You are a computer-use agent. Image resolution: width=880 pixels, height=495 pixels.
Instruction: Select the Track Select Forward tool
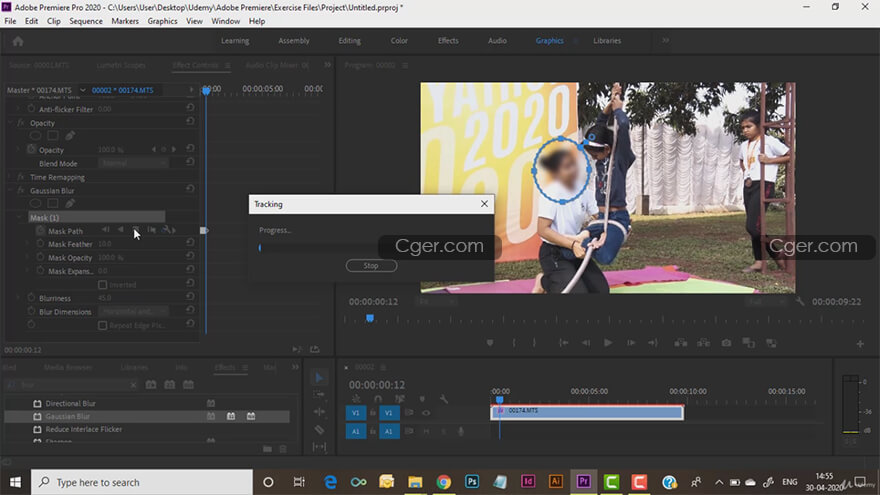pyautogui.click(x=319, y=395)
